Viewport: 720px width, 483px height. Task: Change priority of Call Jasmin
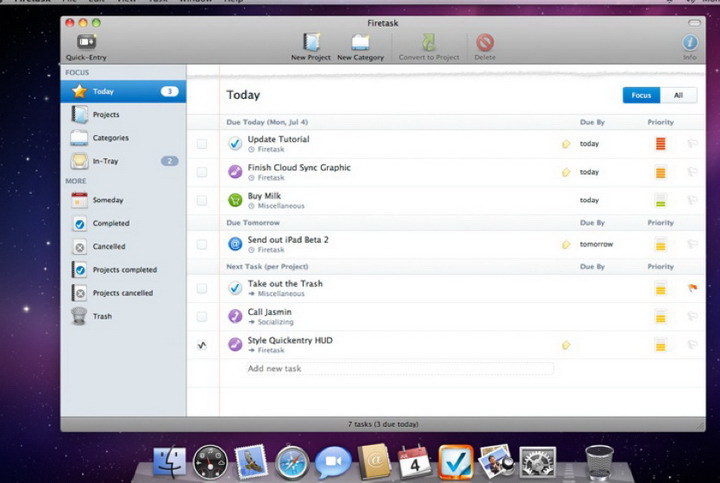[660, 317]
